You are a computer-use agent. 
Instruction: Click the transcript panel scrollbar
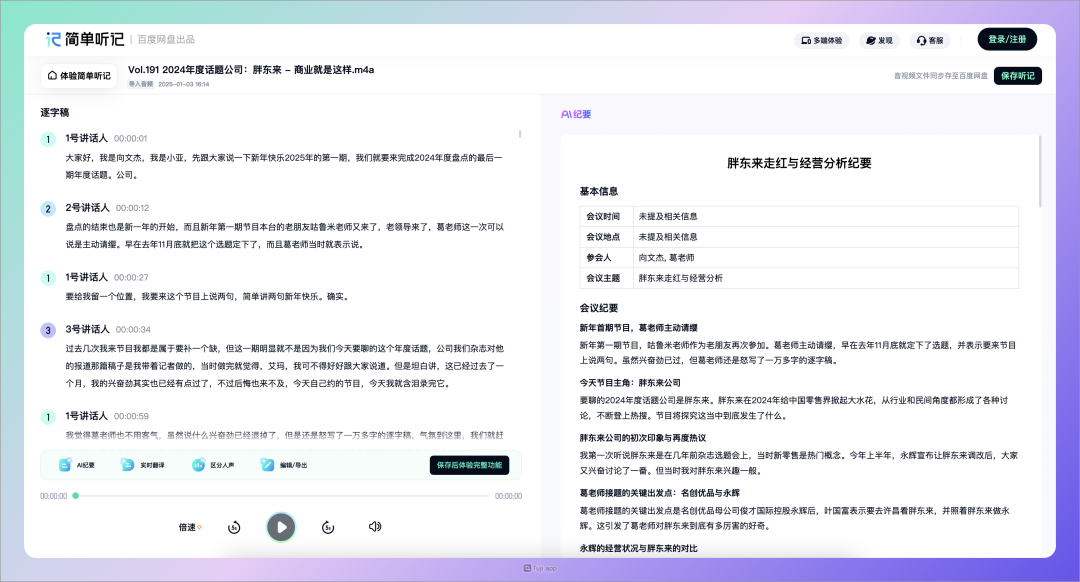click(x=520, y=133)
